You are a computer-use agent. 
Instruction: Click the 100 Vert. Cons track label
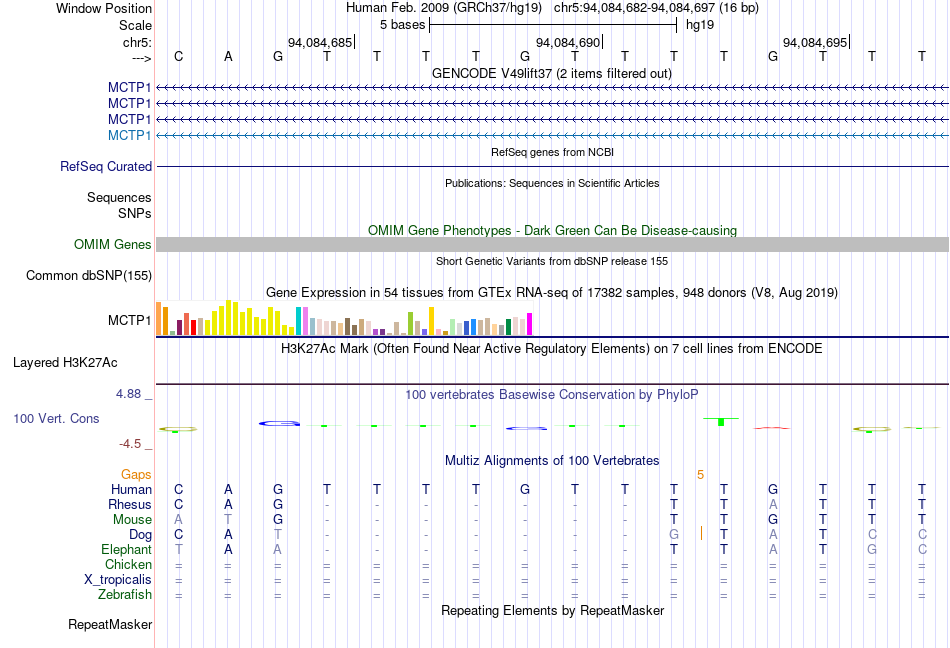pos(56,418)
